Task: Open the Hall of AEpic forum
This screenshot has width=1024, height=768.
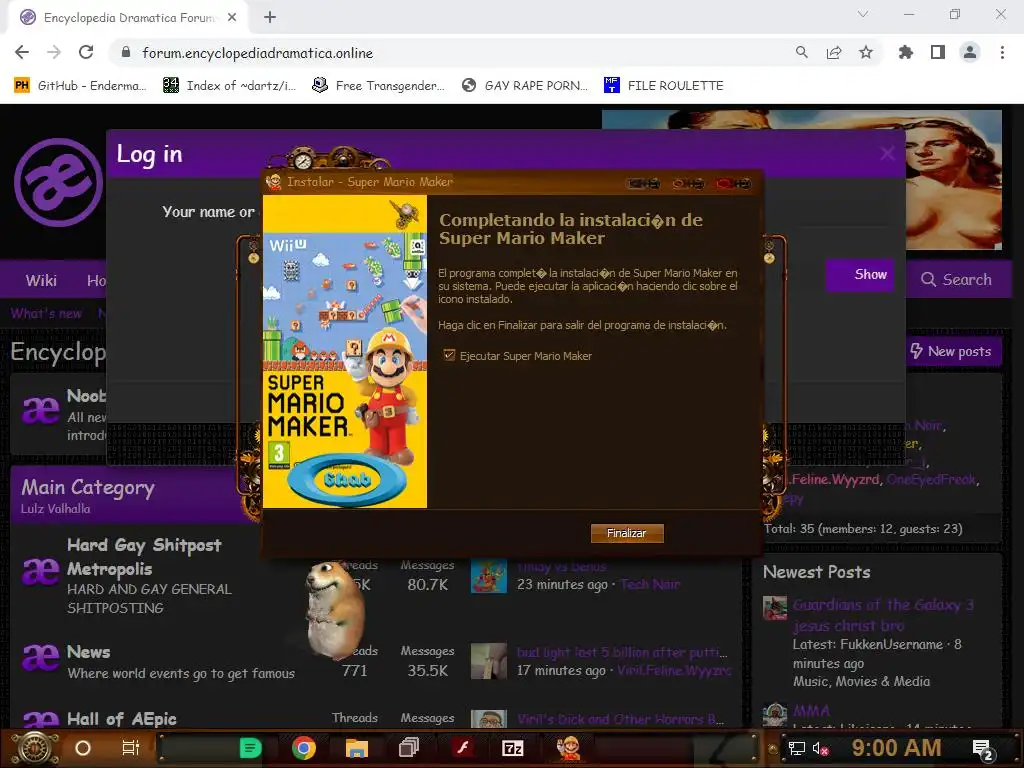Action: coord(121,718)
